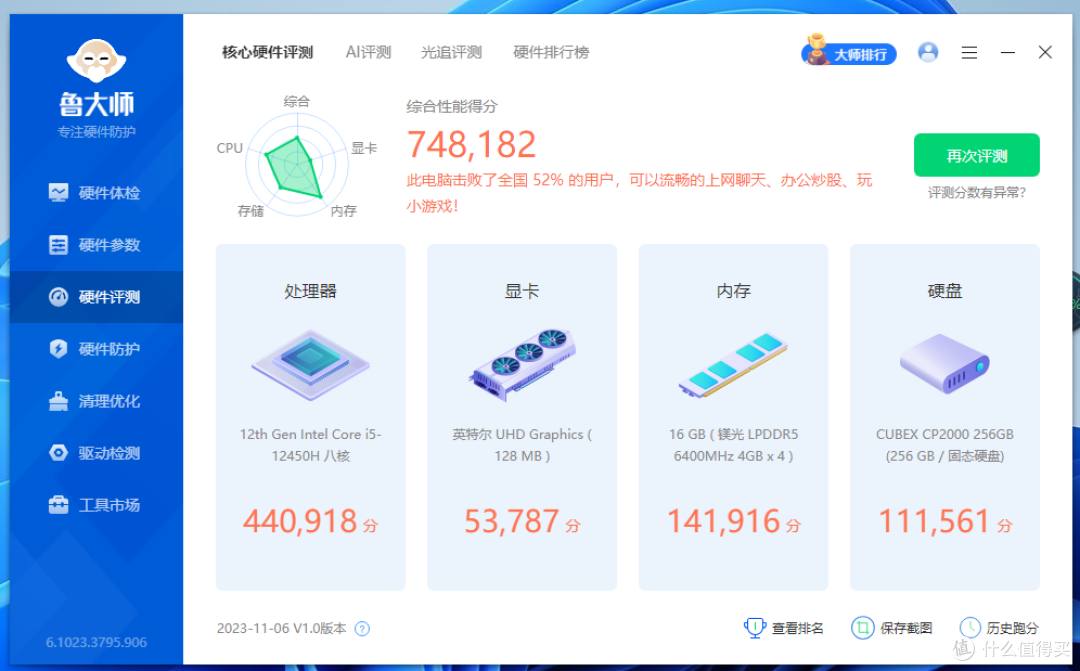This screenshot has height=671, width=1080.
Task: Click the total score 748,182
Action: tap(471, 145)
